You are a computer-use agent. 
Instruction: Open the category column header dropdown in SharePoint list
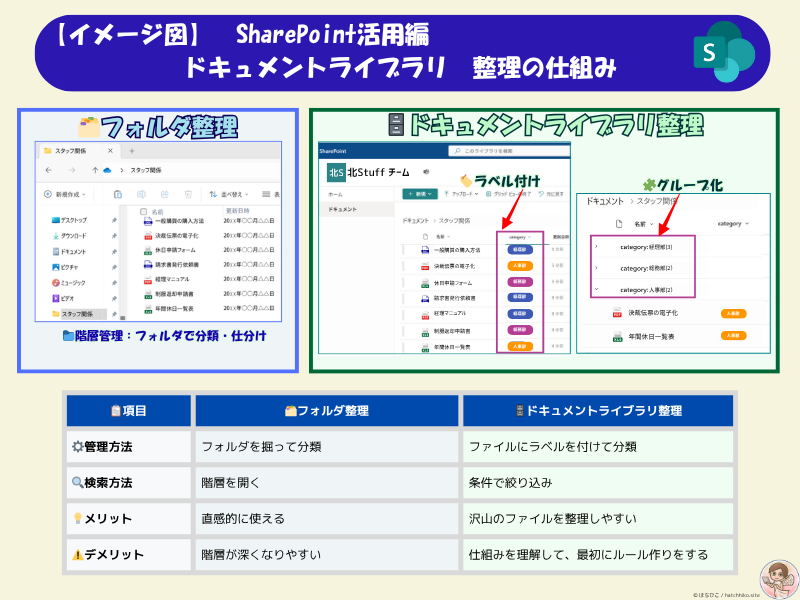coord(517,237)
